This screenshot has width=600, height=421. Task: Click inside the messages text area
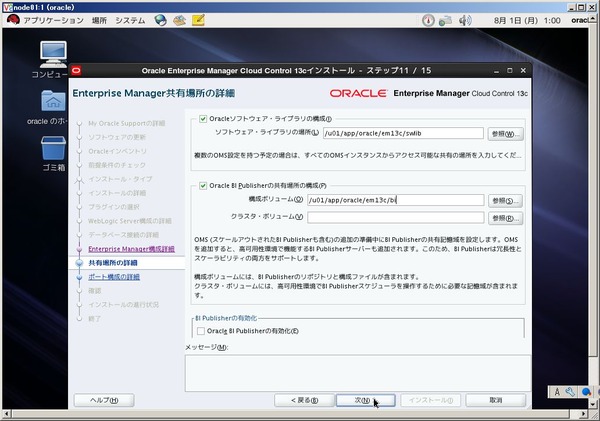(358, 373)
